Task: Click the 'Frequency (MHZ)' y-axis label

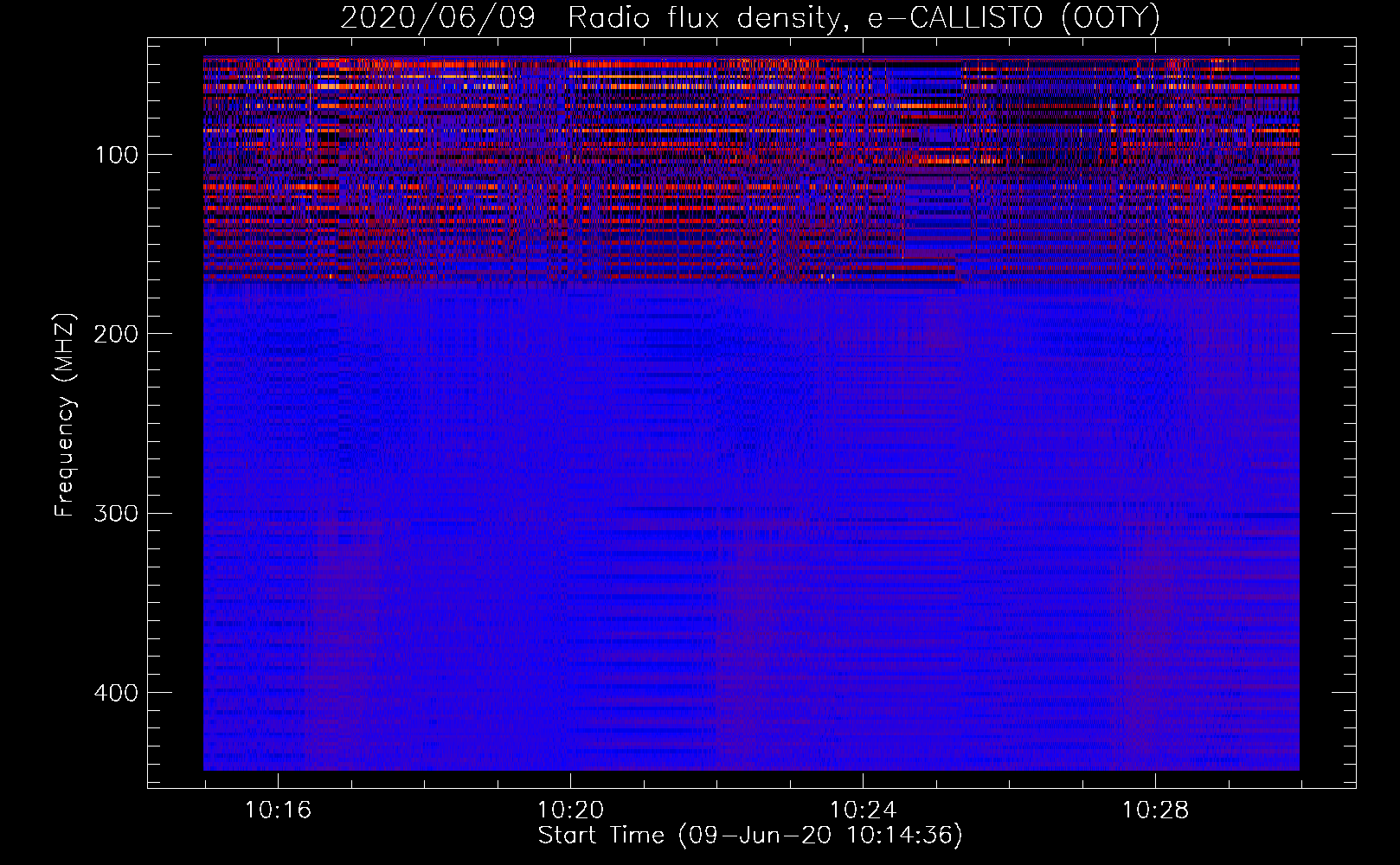Action: 65,414
